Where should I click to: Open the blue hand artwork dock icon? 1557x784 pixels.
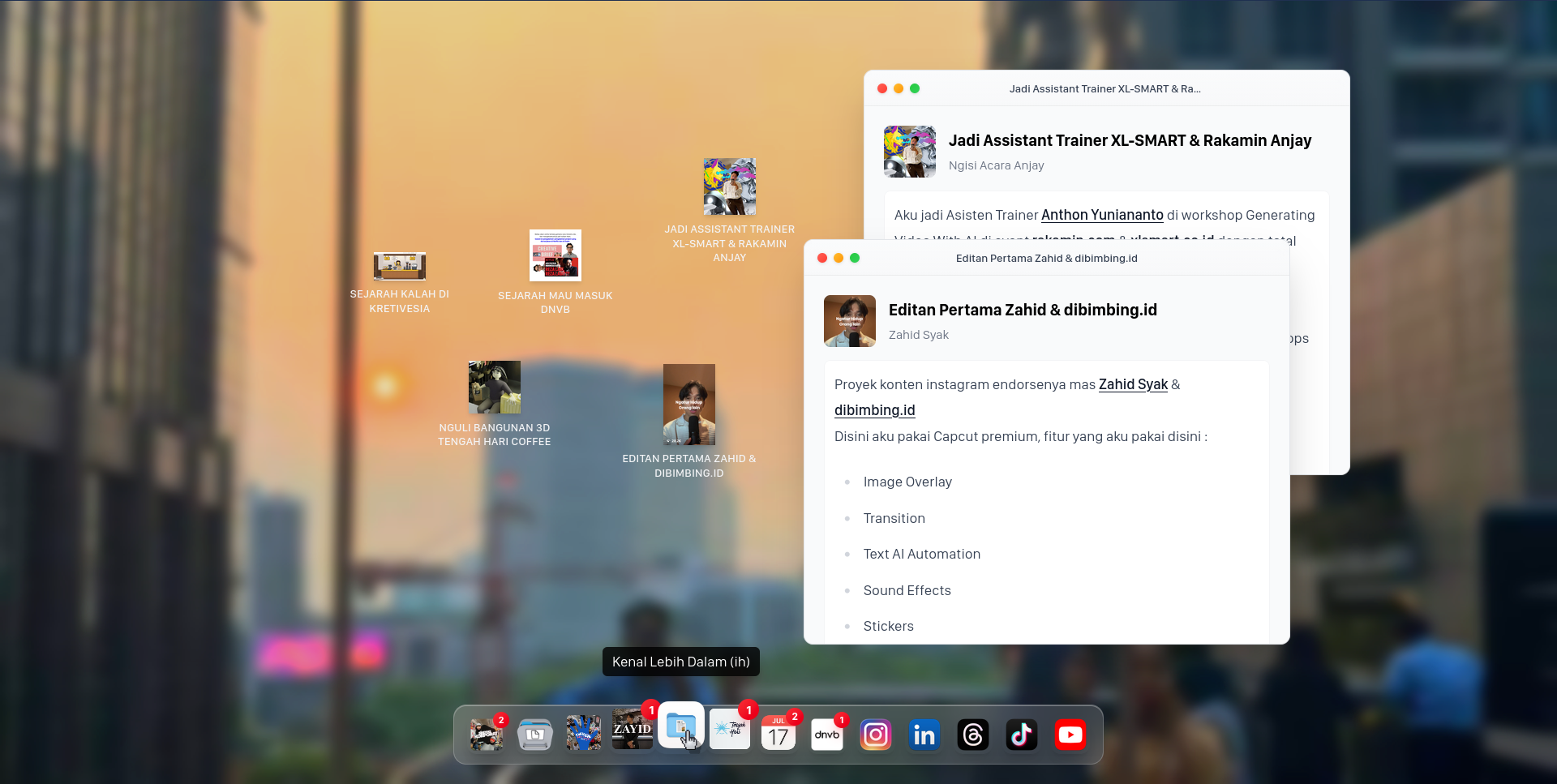pos(584,735)
